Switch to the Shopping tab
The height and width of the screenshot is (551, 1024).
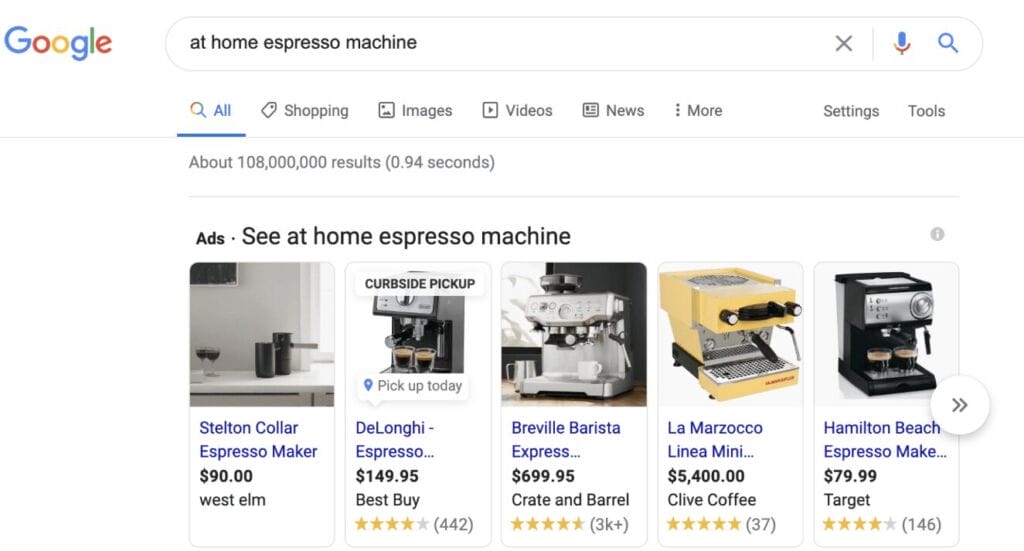(x=304, y=110)
